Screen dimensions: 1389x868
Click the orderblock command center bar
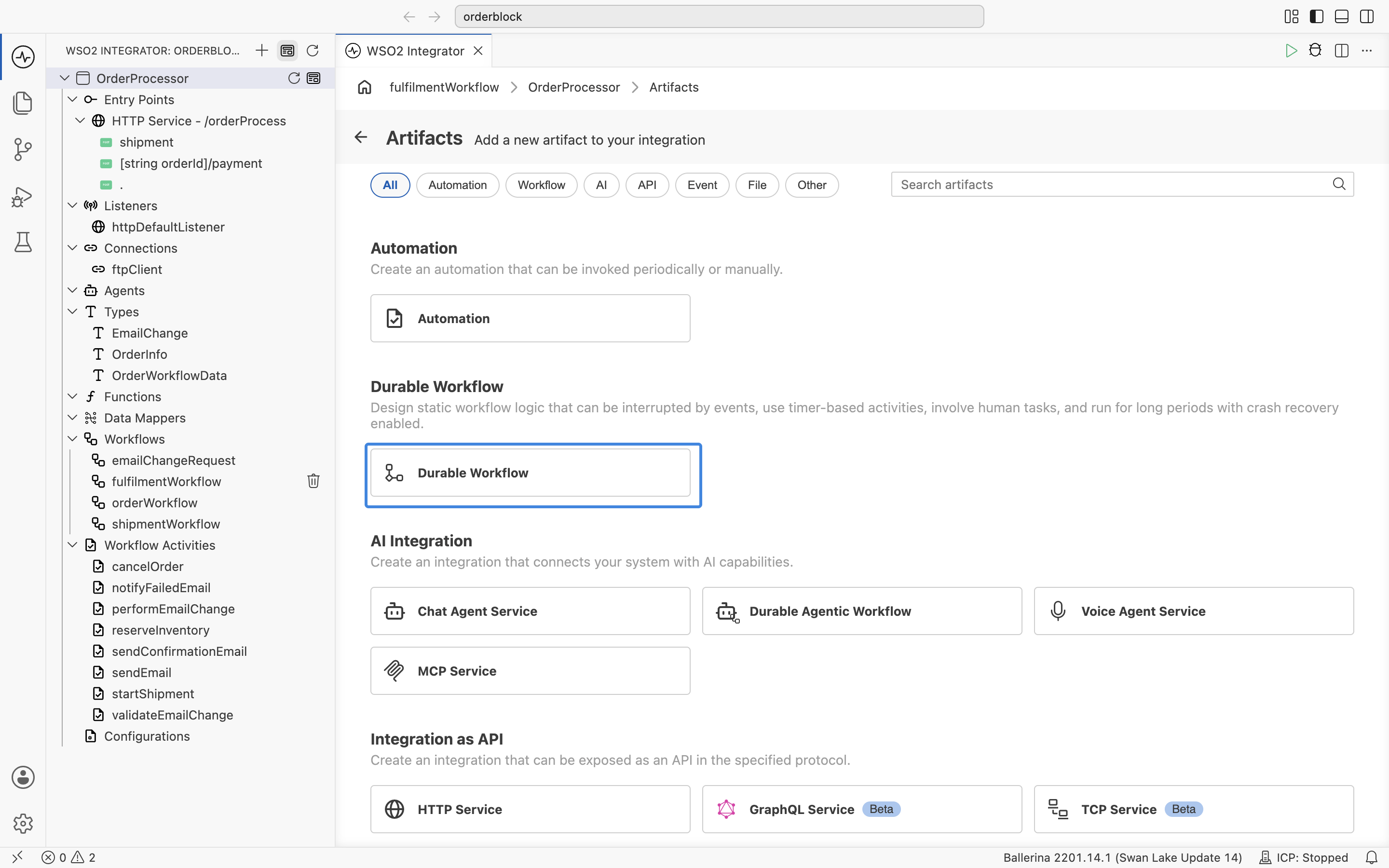pyautogui.click(x=719, y=17)
